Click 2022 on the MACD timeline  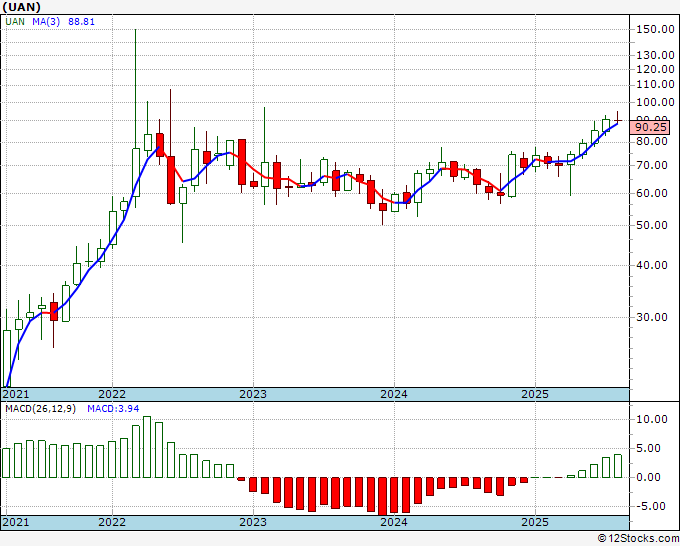tap(112, 522)
